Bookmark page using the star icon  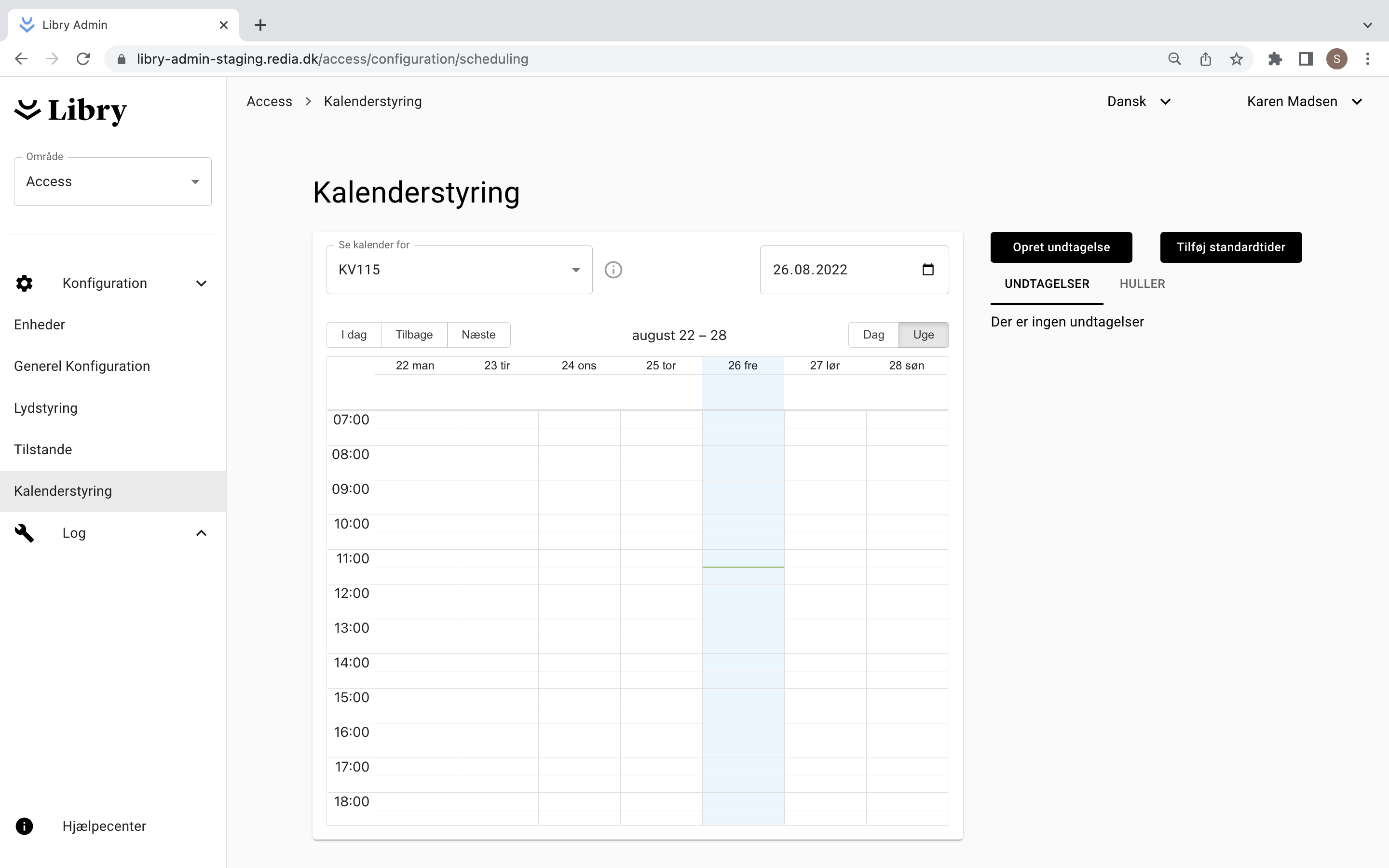1236,58
